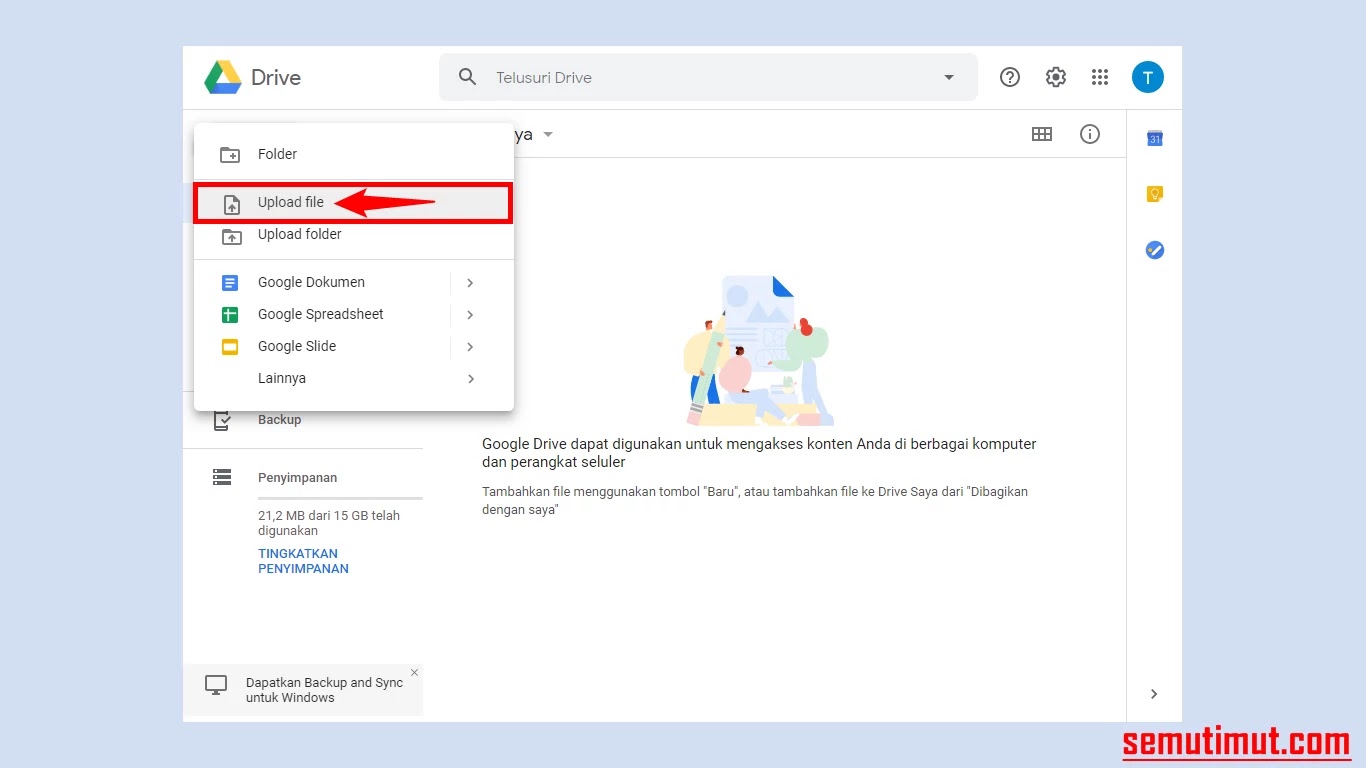
Task: Switch to grid view layout icon
Action: tap(1042, 134)
